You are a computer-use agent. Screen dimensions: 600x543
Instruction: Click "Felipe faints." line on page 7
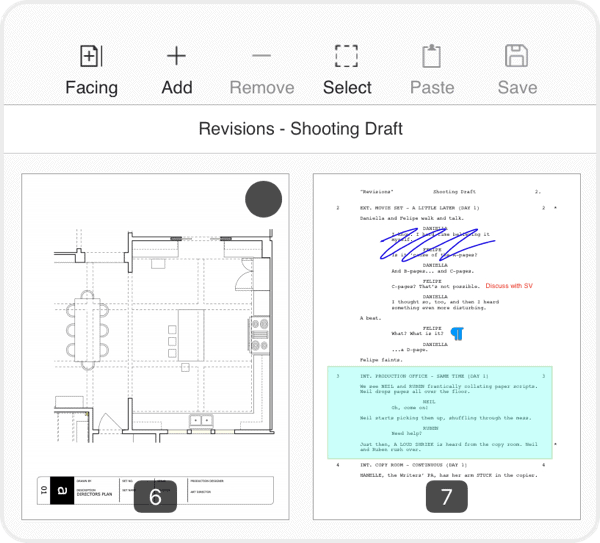click(381, 360)
